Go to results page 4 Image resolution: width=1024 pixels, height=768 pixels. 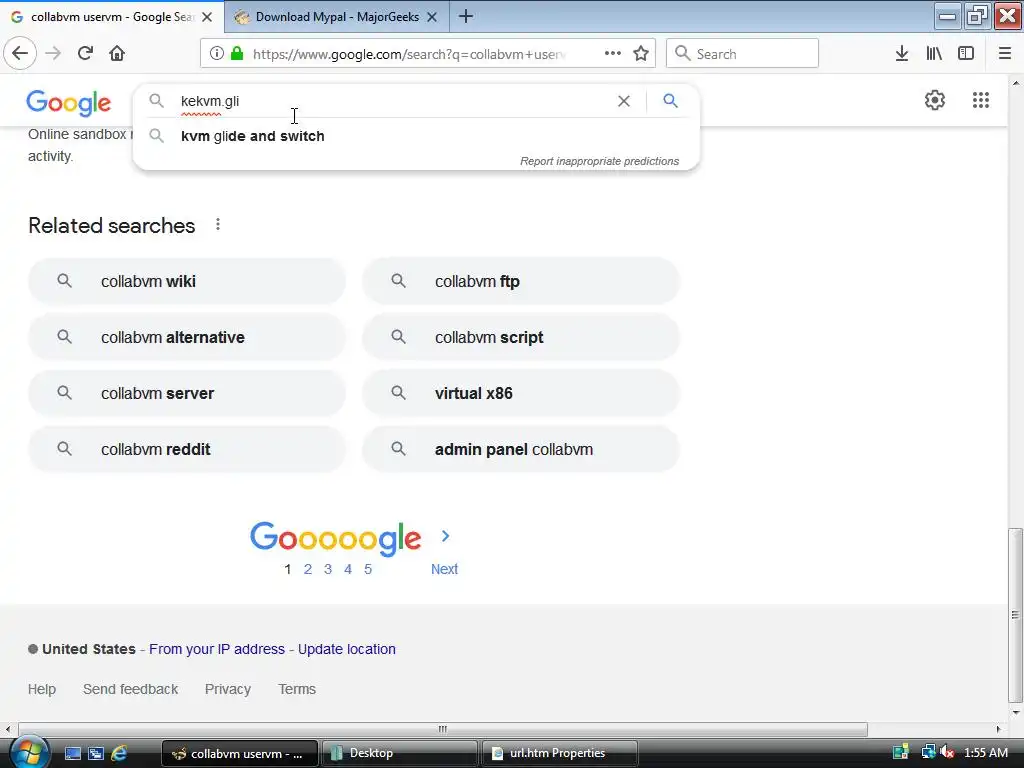coord(348,569)
